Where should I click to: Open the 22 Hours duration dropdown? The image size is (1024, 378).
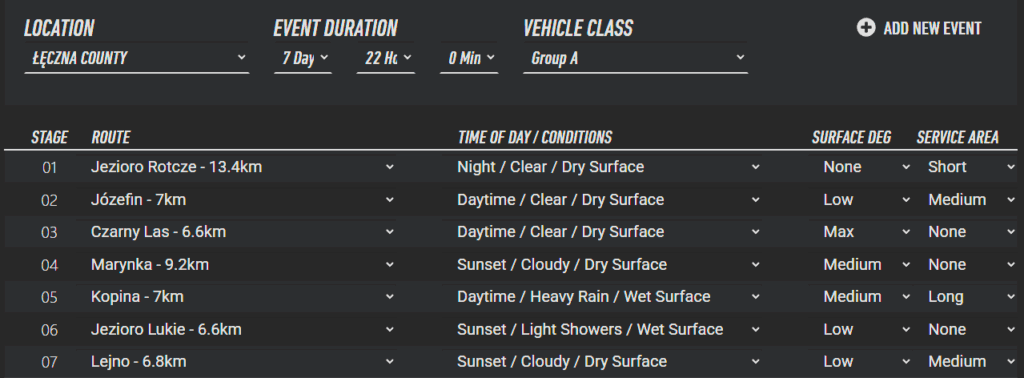pos(386,58)
